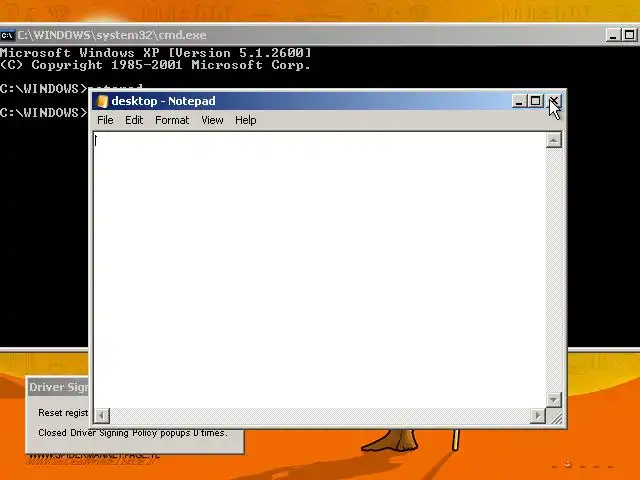This screenshot has height=480, width=640.
Task: Open the Format menu in Notepad
Action: (172, 120)
